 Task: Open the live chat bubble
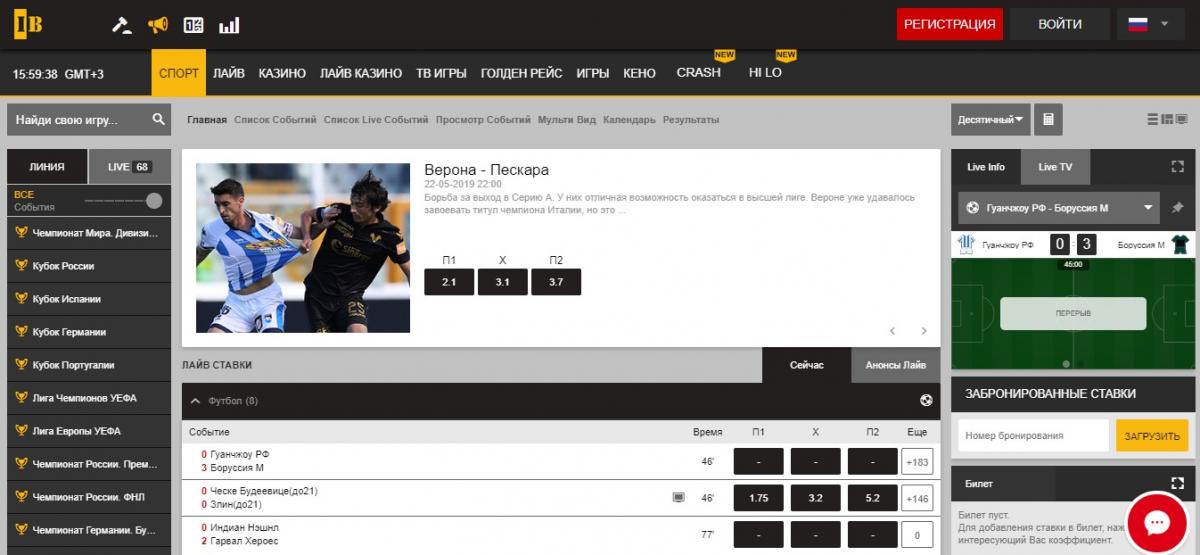1157,524
